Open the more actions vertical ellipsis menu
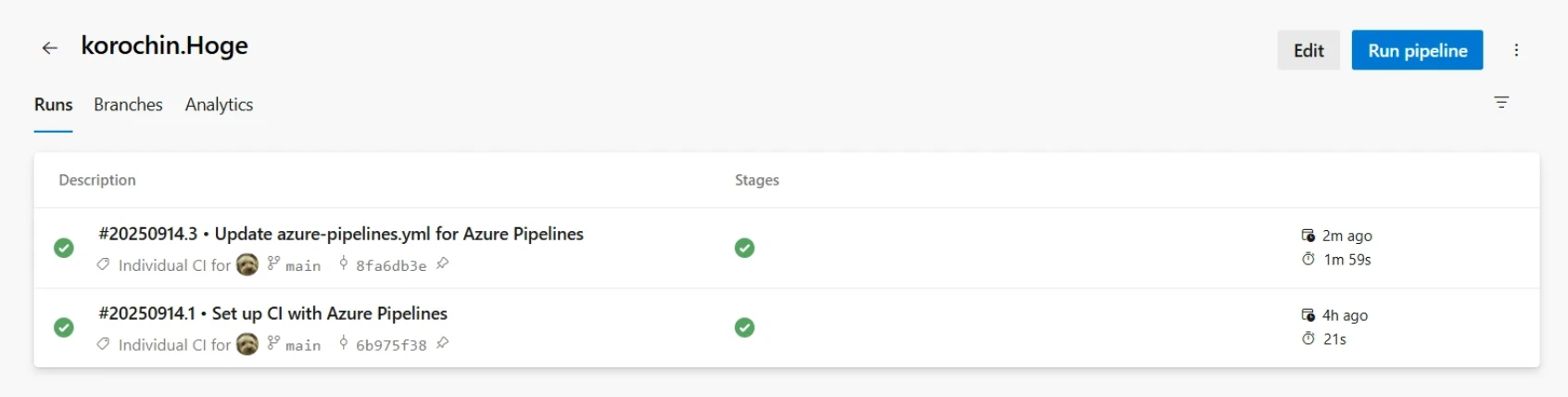Image resolution: width=1568 pixels, height=397 pixels. tap(1516, 50)
